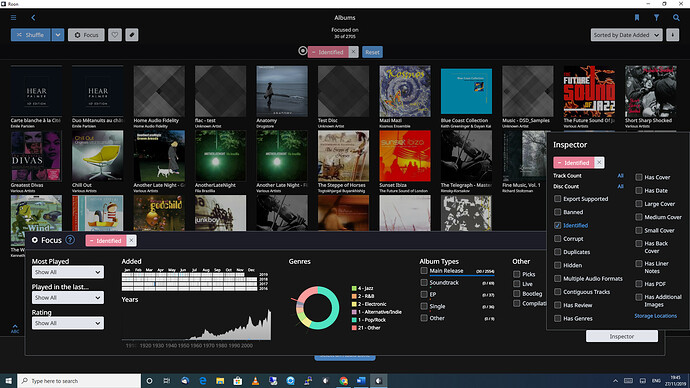Open Task View in taskbar

[167, 381]
